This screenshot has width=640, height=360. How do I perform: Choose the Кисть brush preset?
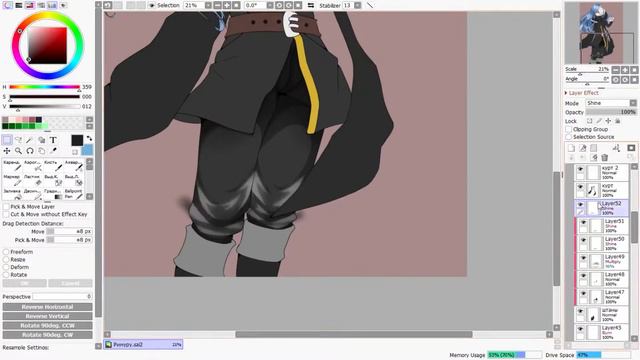coord(53,165)
